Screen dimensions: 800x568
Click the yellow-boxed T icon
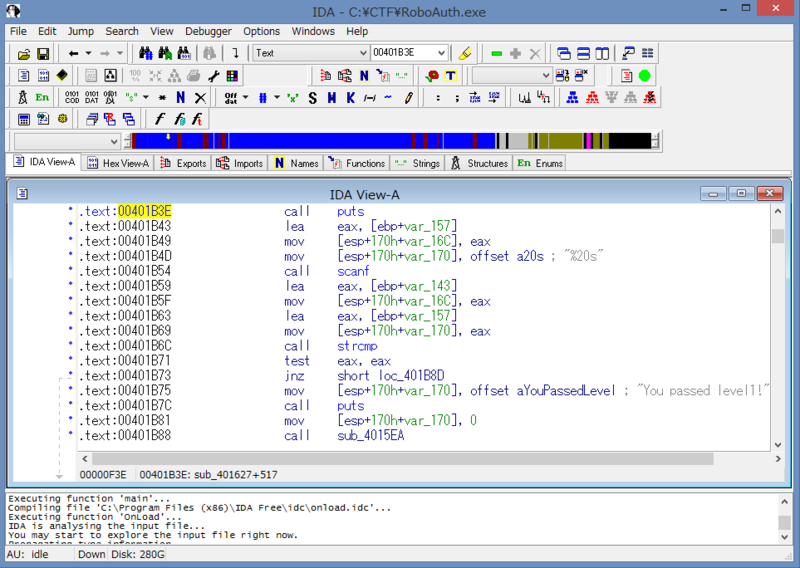click(x=451, y=76)
